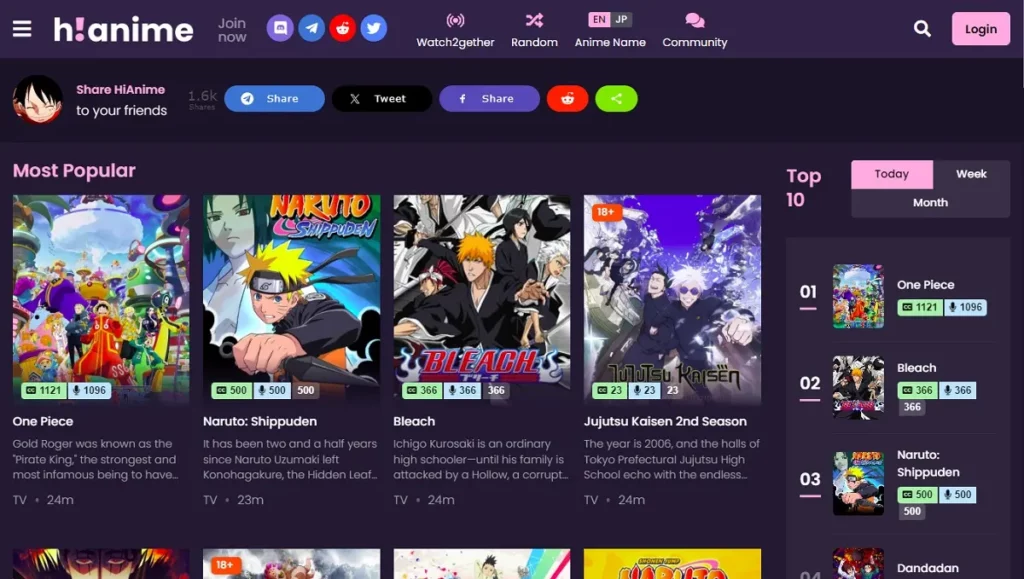
Task: Switch anime name to EN
Action: point(599,20)
